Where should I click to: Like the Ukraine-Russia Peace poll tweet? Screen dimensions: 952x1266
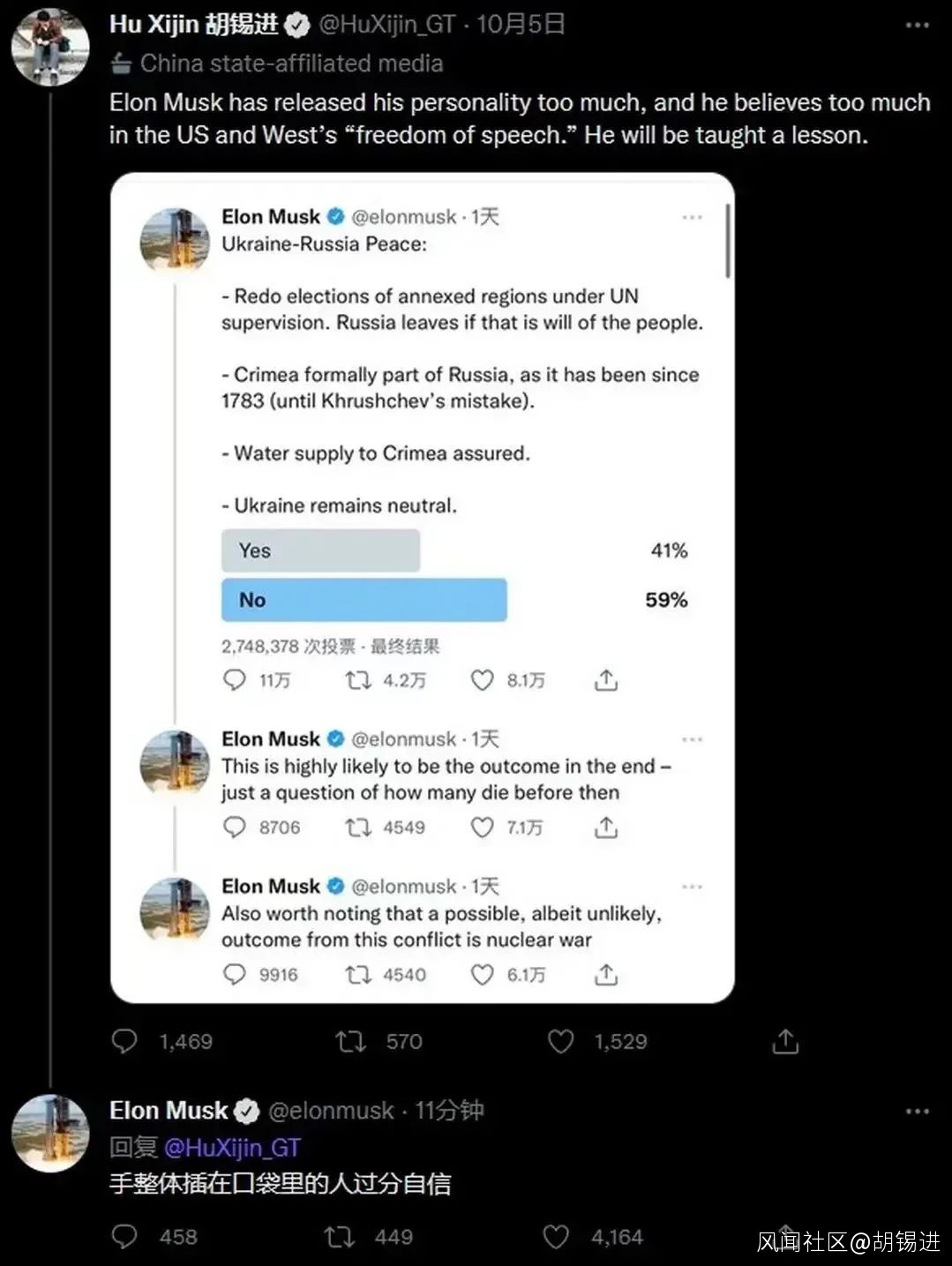482,680
